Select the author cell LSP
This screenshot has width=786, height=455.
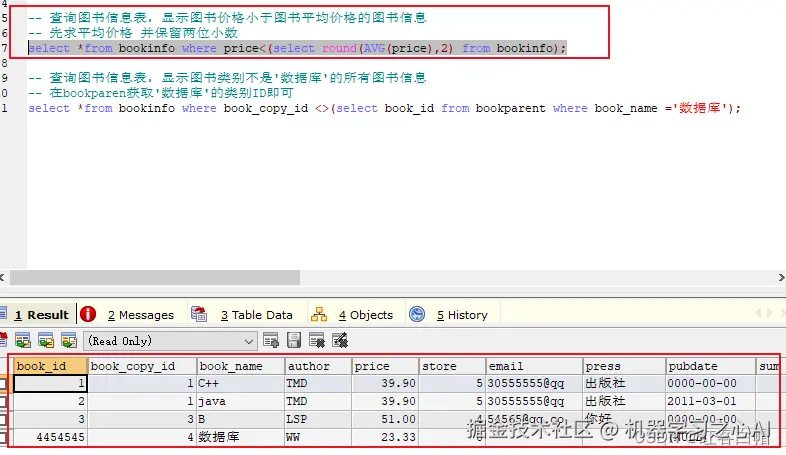[318, 419]
